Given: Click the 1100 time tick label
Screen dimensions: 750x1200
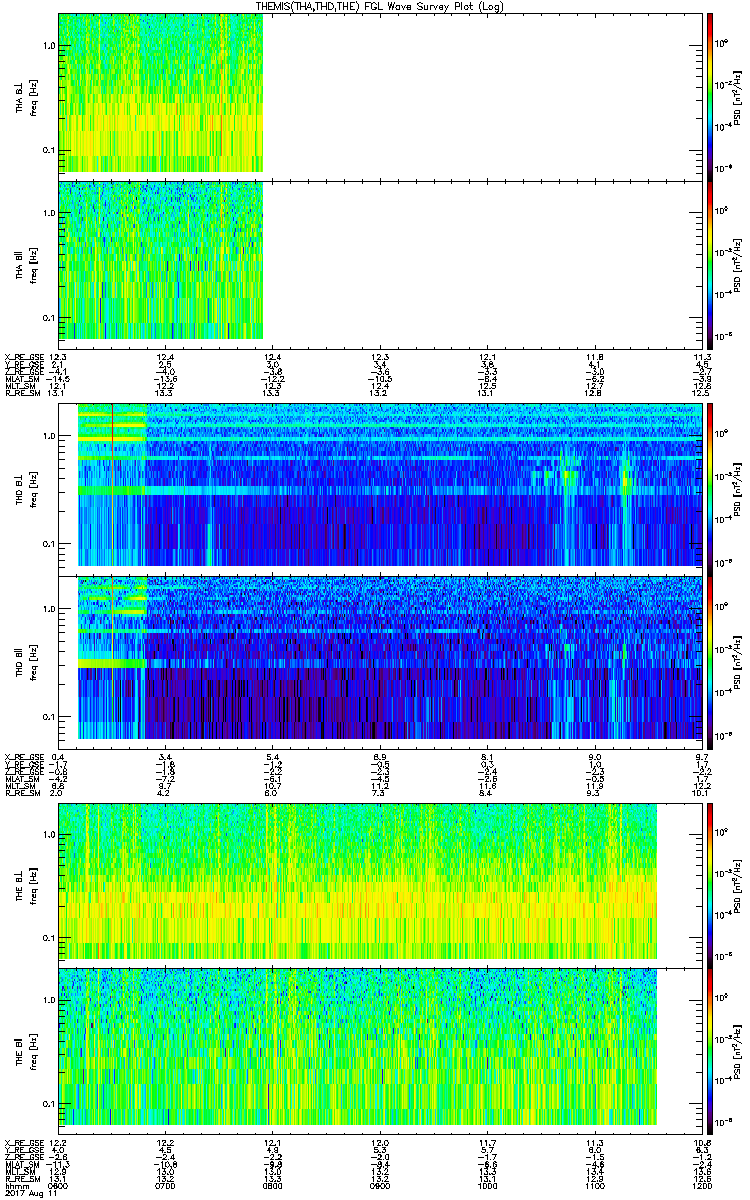Looking at the screenshot, I should pyautogui.click(x=595, y=1185).
